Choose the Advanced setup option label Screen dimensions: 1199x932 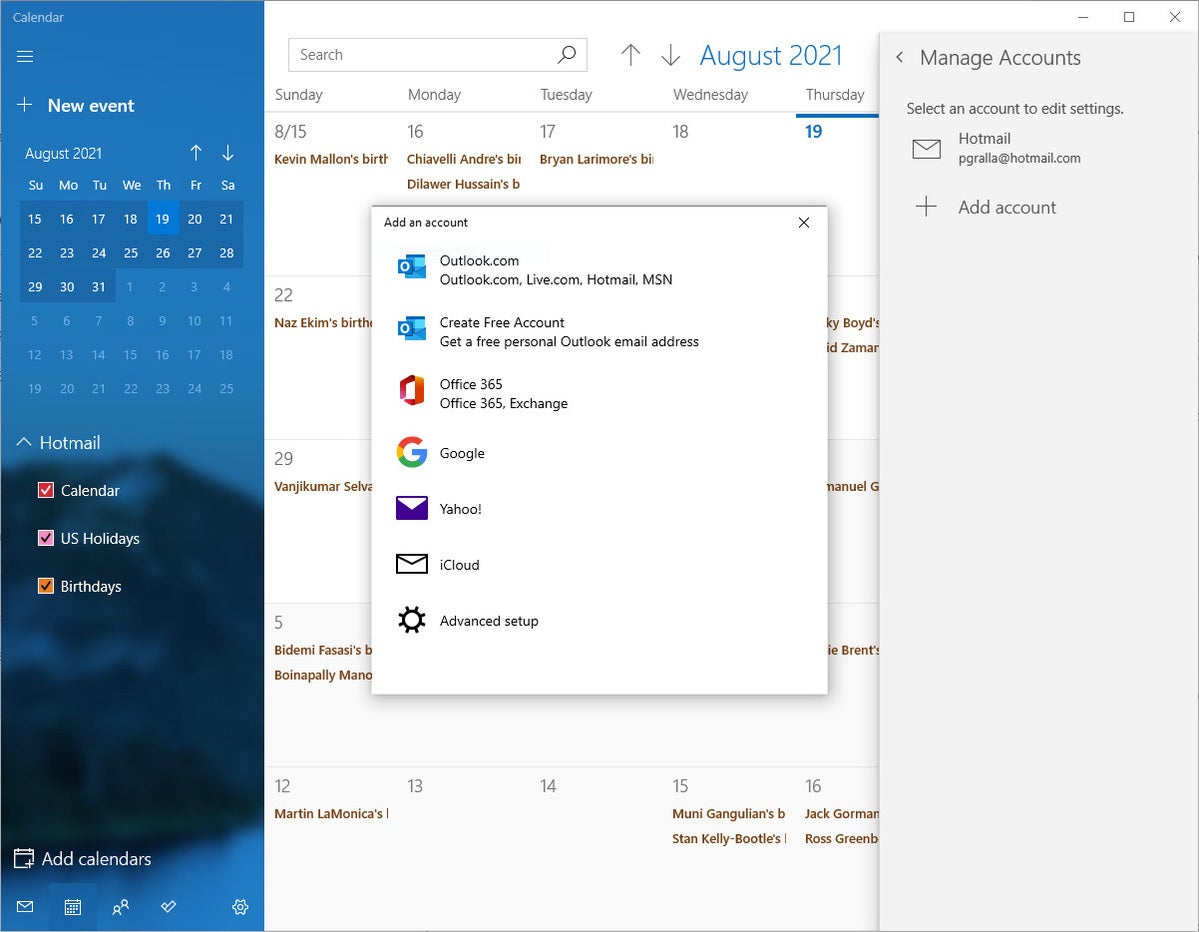tap(489, 621)
